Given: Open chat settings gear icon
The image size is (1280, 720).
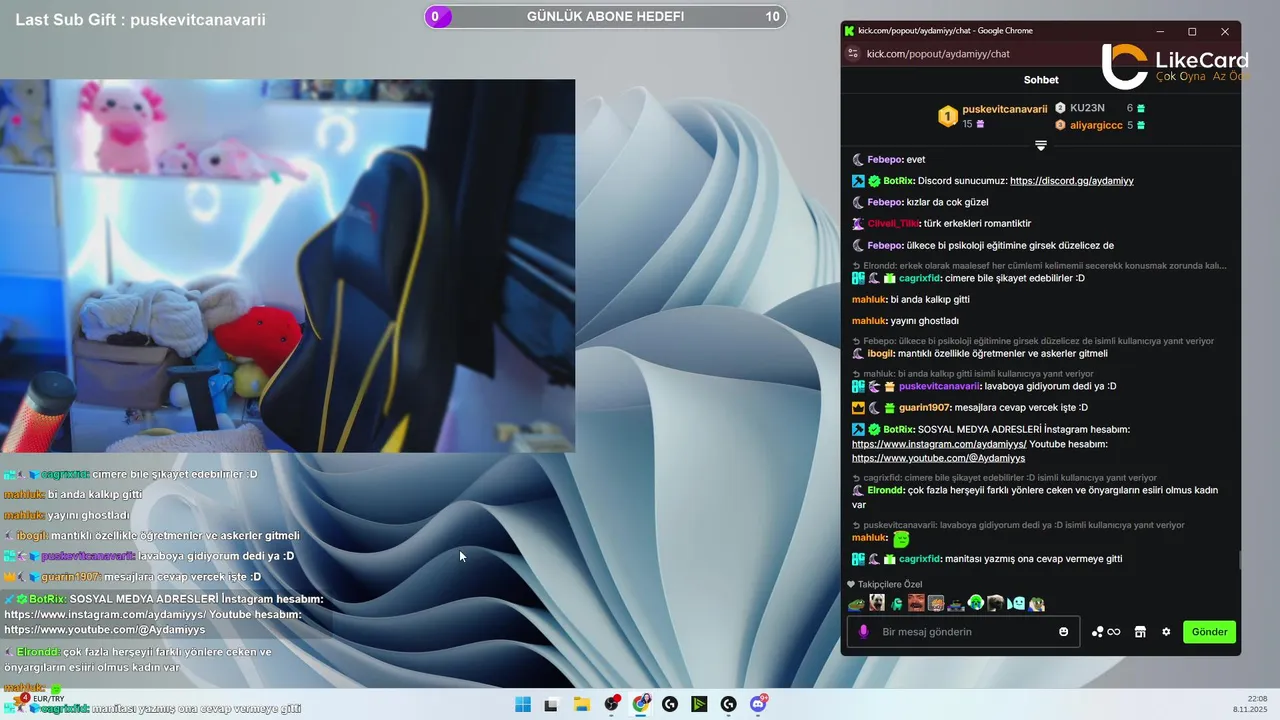Looking at the screenshot, I should (1166, 632).
